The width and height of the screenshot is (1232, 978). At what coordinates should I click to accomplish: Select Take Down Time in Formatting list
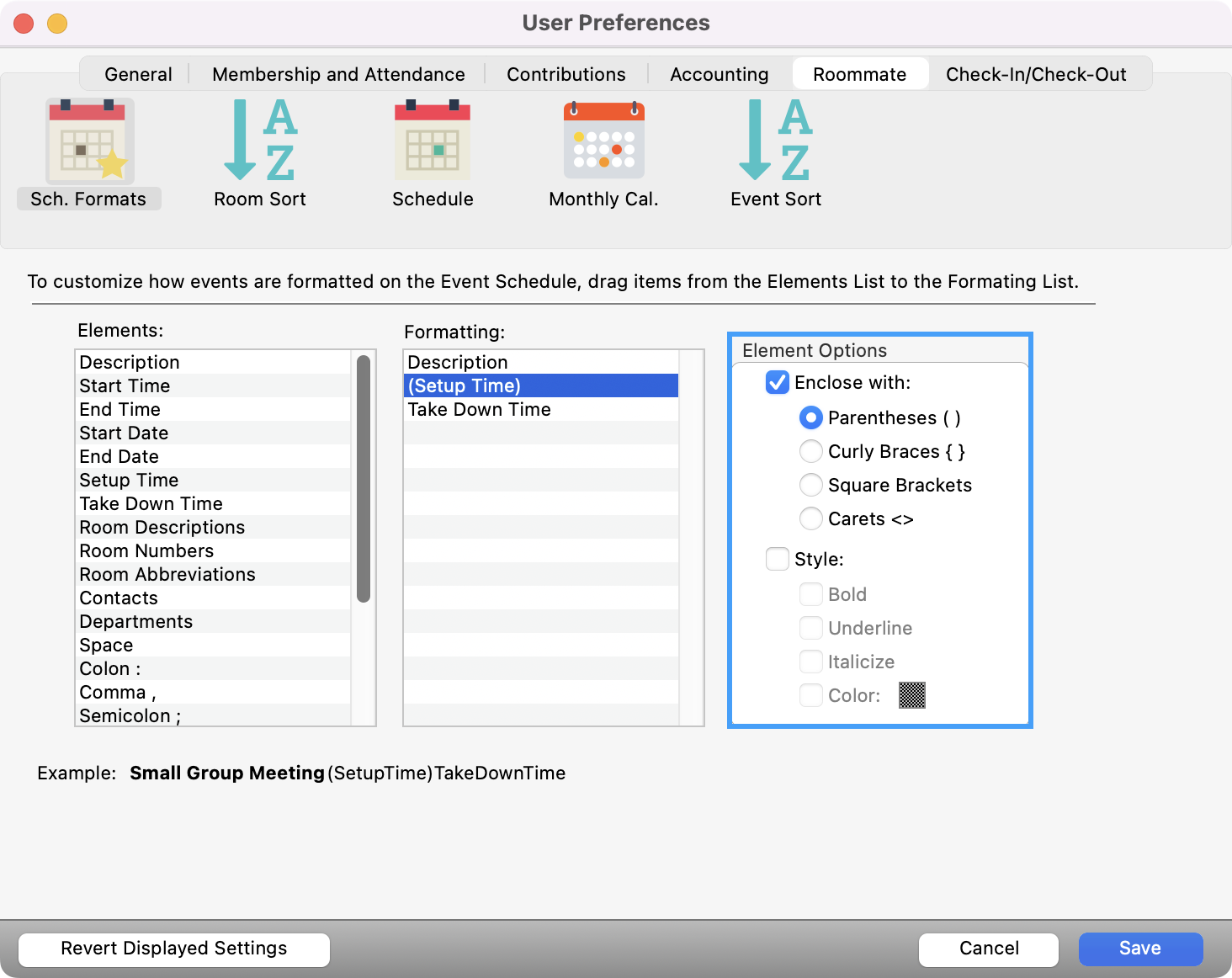click(x=479, y=410)
